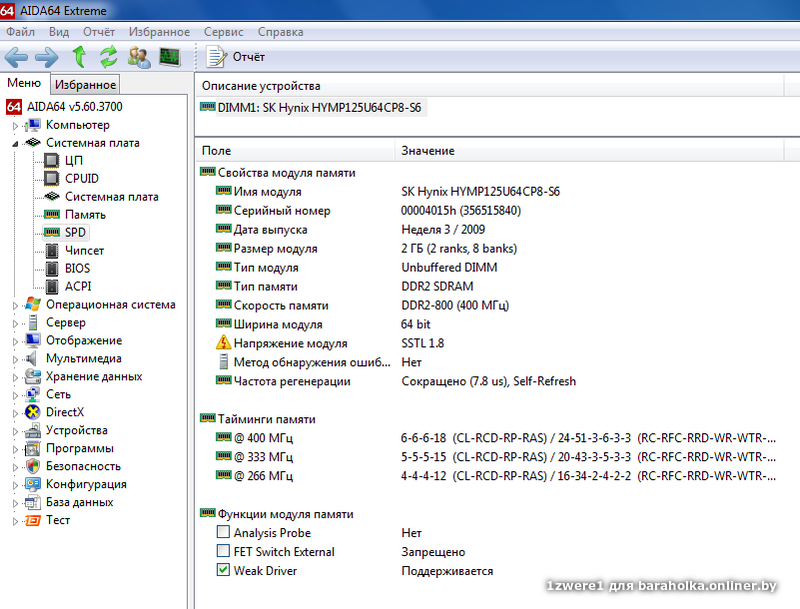
Task: Select child Системная плата motherboard icon
Action: coord(52,196)
